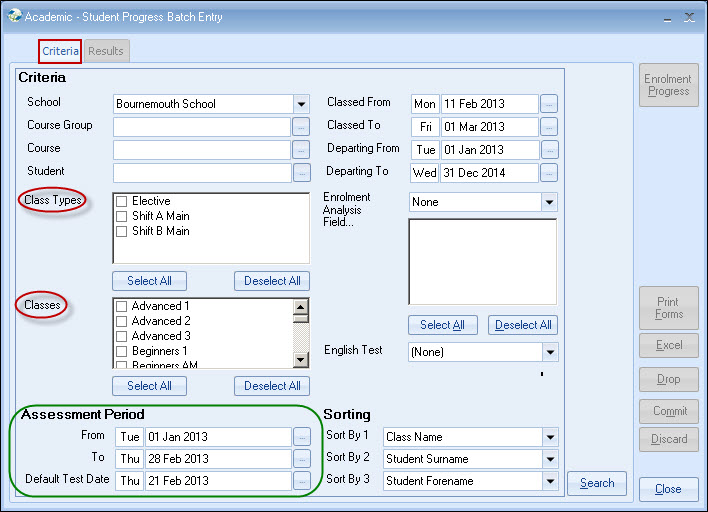Click the Search button
This screenshot has width=708, height=512.
(597, 483)
